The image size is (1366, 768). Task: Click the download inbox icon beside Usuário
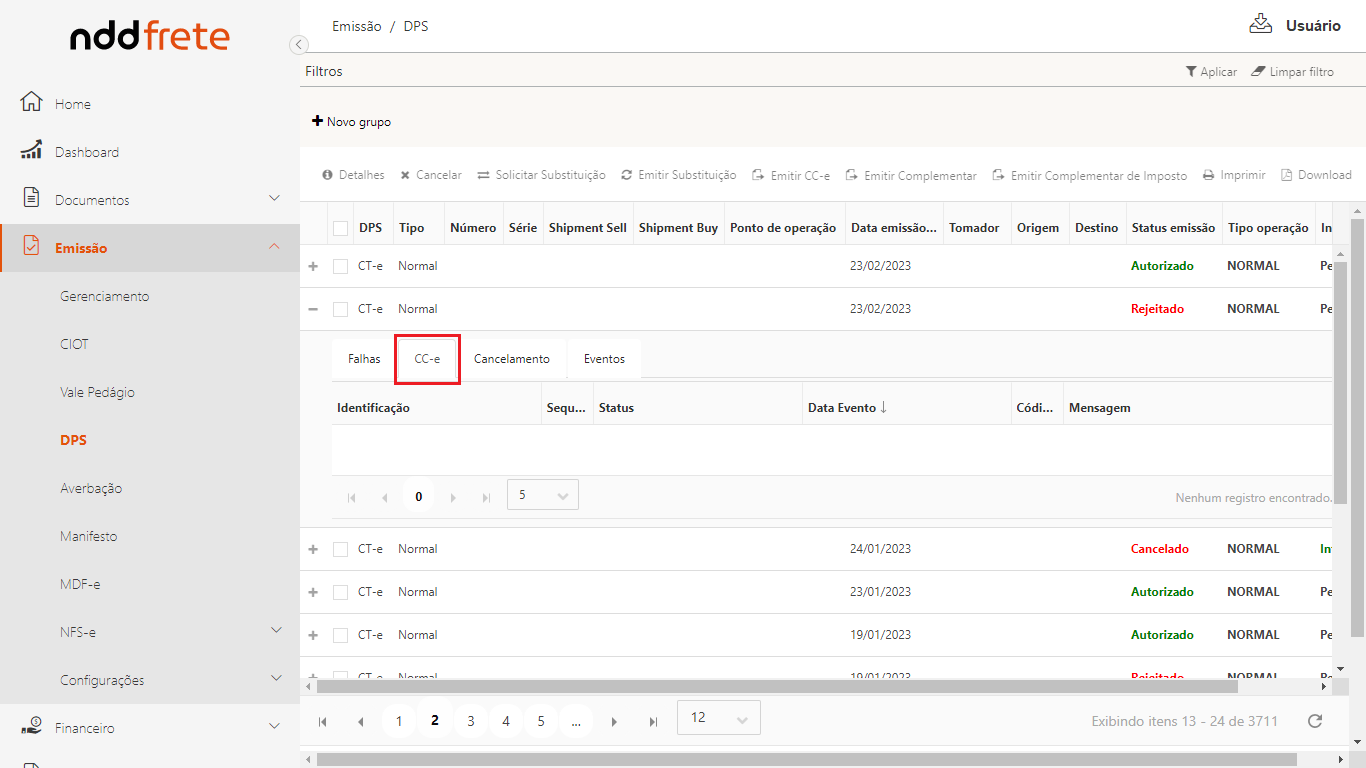(1260, 25)
